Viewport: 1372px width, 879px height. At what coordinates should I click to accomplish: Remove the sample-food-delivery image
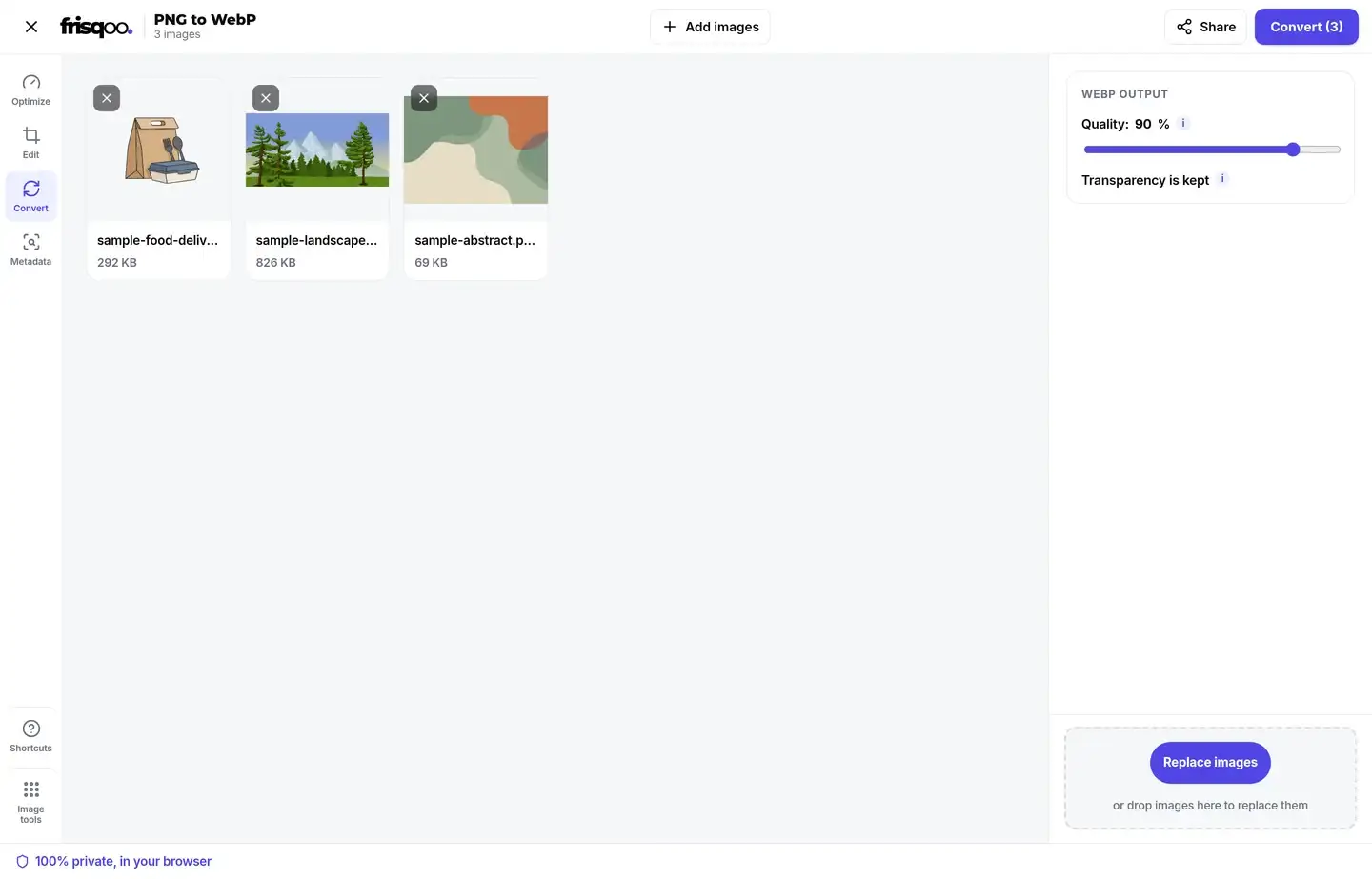click(107, 98)
